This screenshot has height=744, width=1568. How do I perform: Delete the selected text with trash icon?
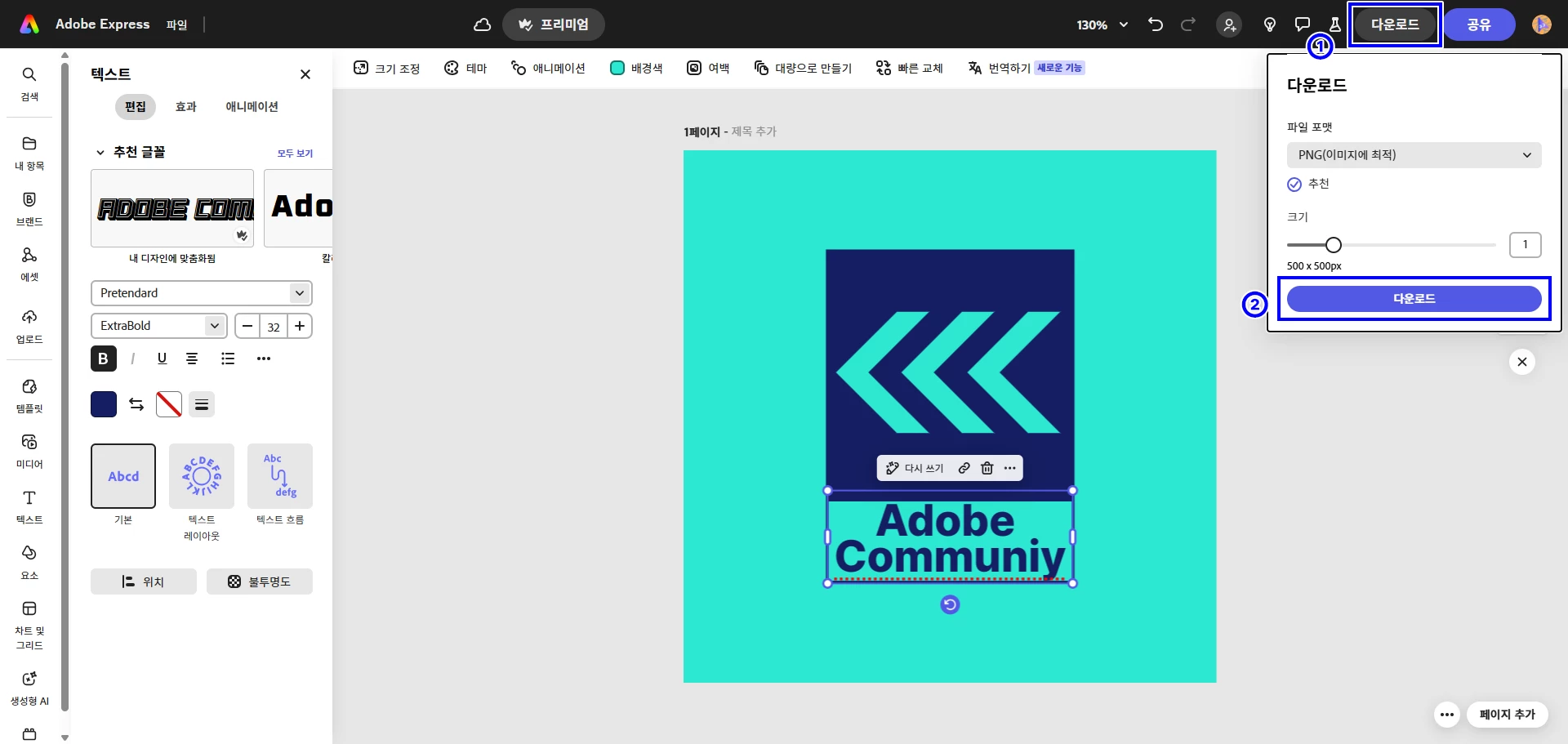tap(987, 468)
